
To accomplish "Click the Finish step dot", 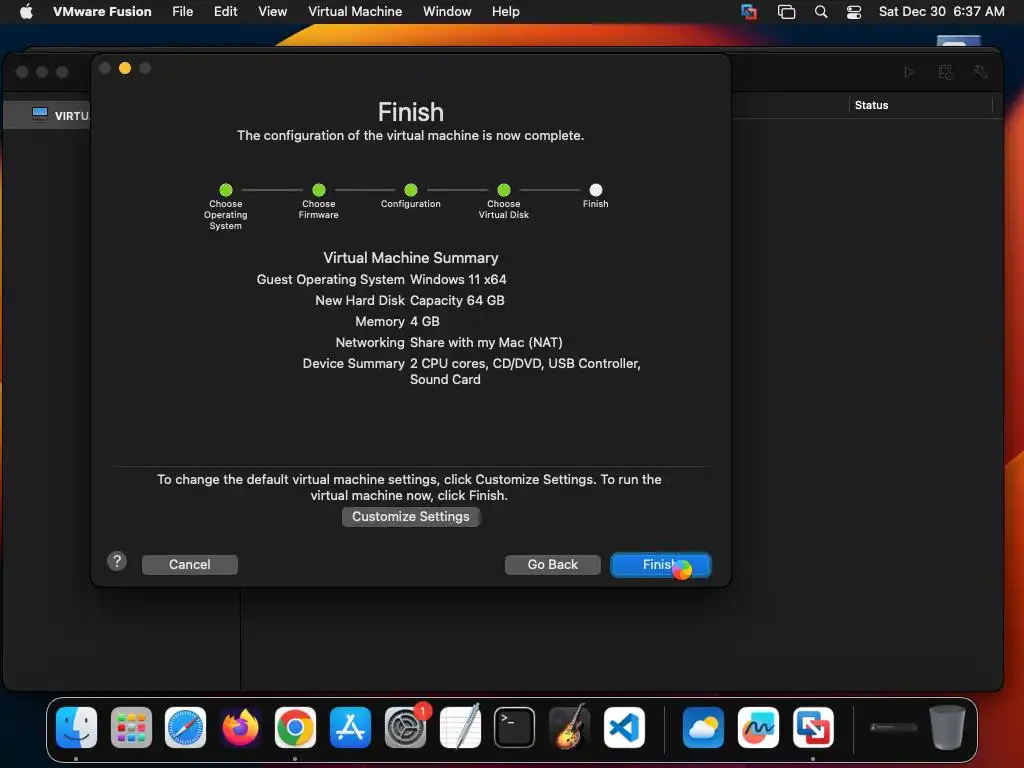I will 596,190.
